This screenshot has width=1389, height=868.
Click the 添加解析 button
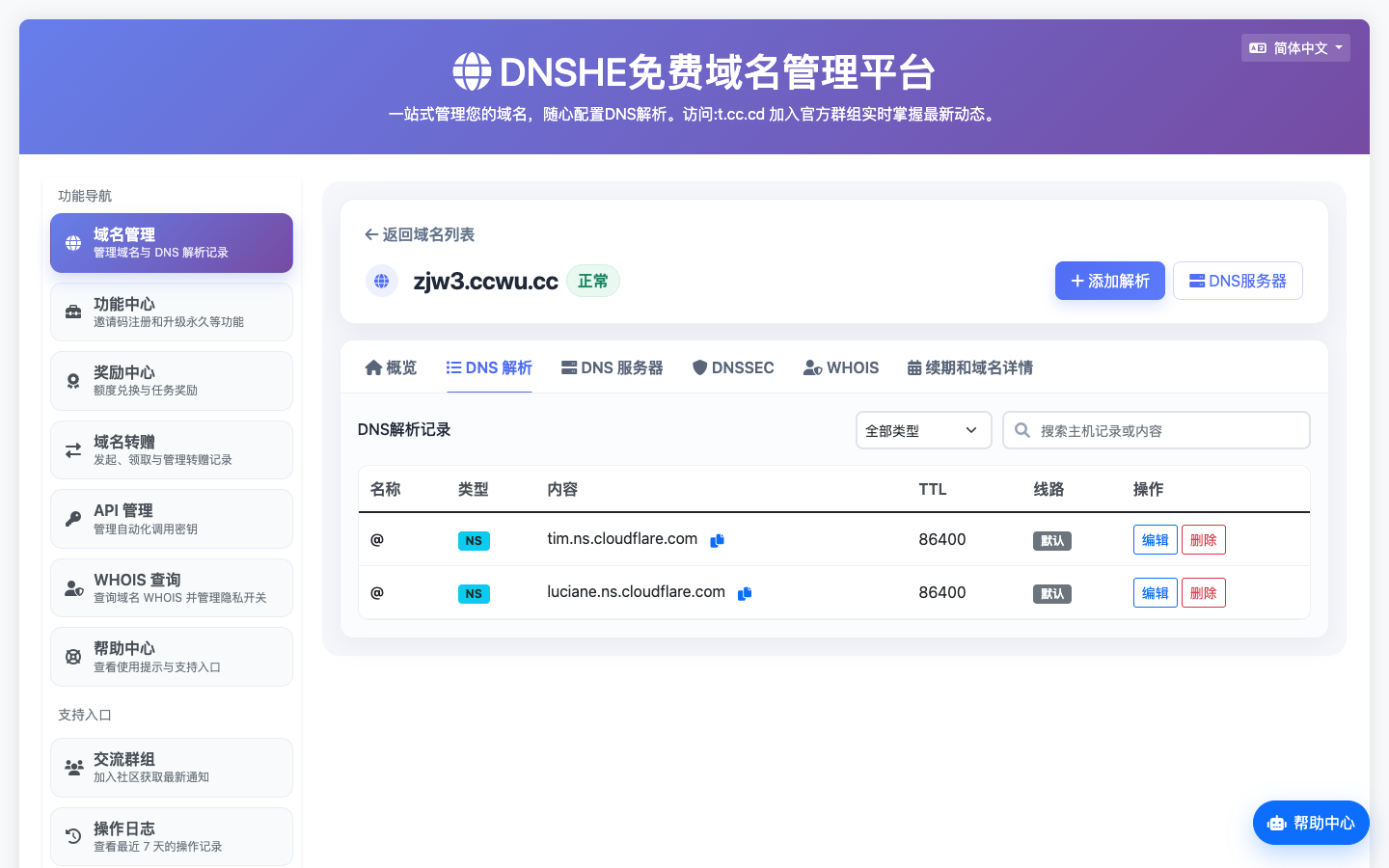point(1109,281)
